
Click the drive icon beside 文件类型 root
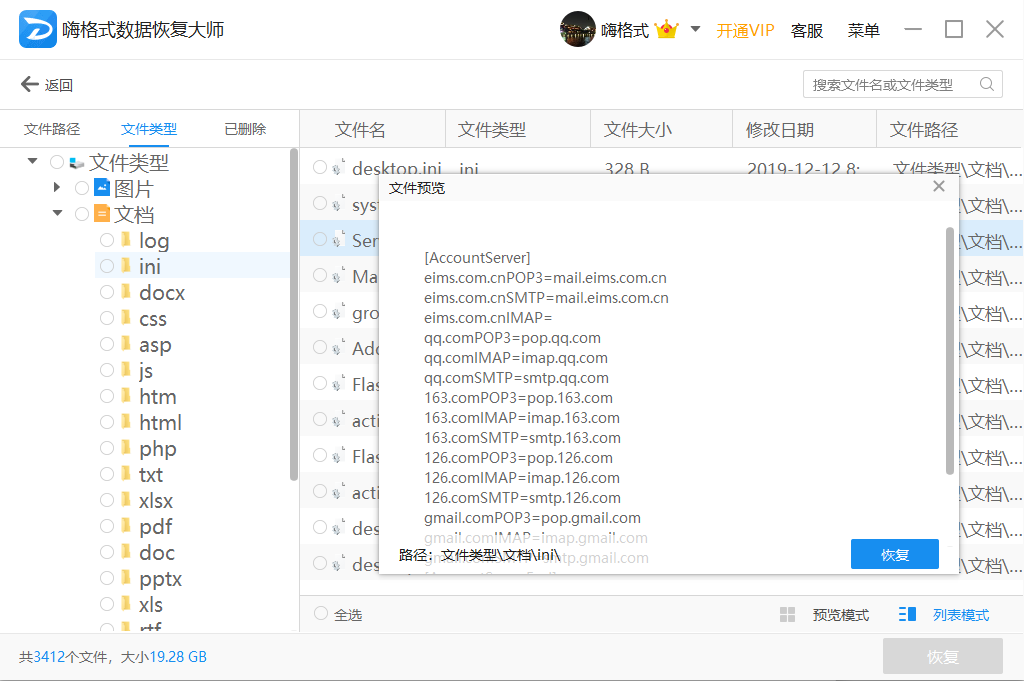[x=76, y=163]
